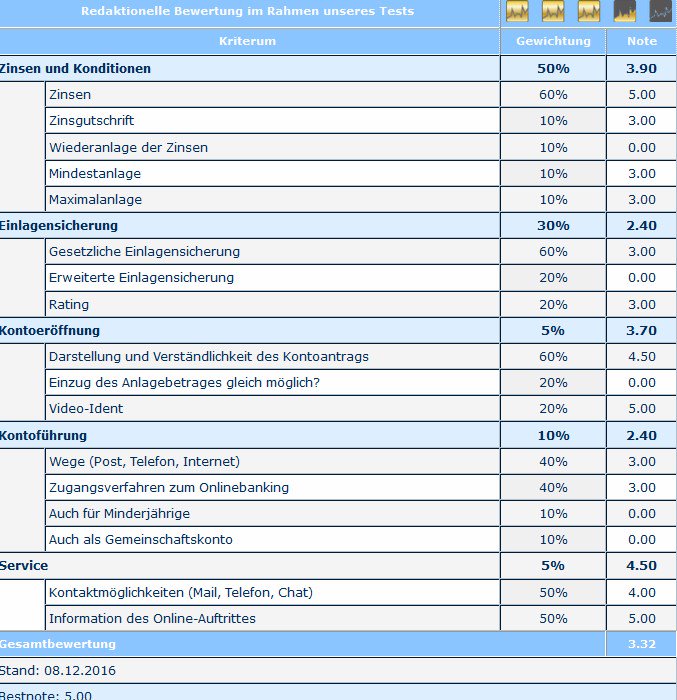Viewport: 677px width, 700px height.
Task: Select 'Wege (Post, Telefon, Internet)' label
Action: pos(144,461)
